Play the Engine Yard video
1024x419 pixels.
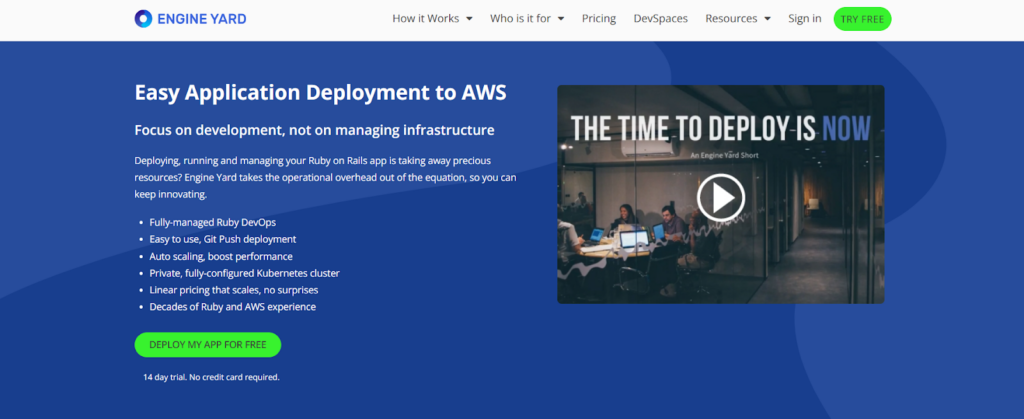tap(720, 198)
